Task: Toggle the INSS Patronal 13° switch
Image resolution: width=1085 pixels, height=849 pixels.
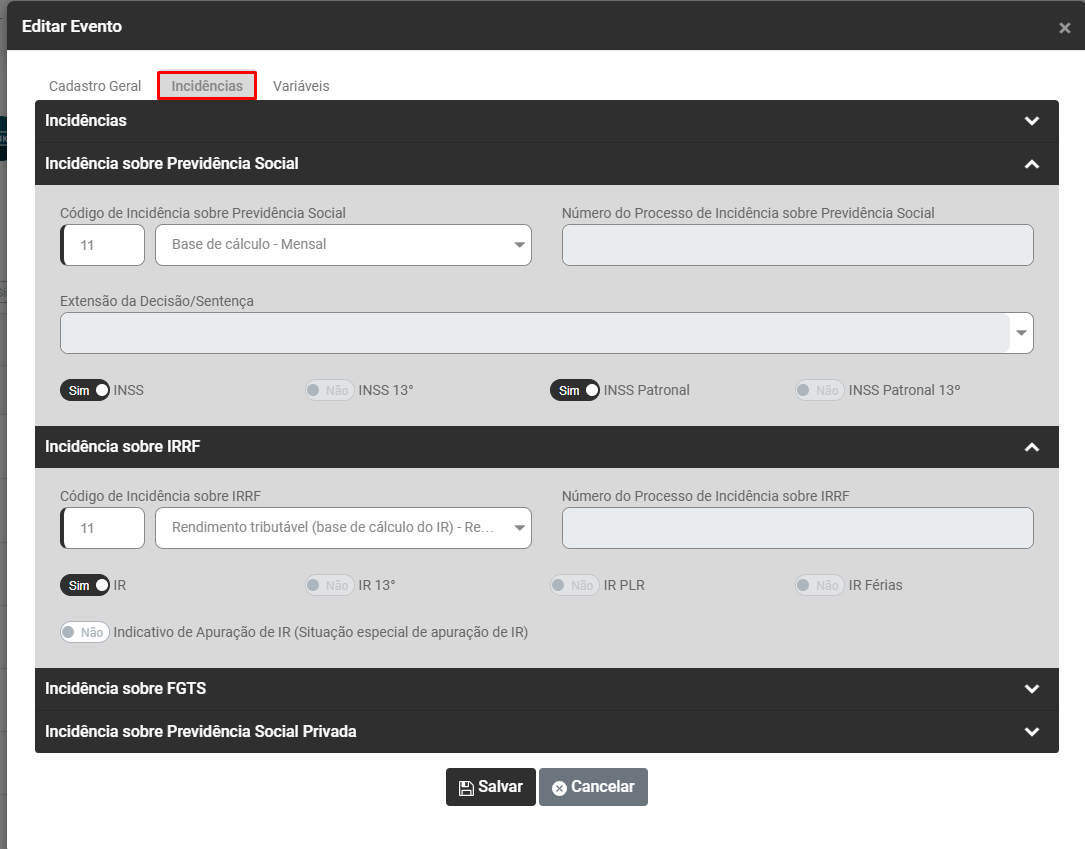Action: (x=819, y=390)
